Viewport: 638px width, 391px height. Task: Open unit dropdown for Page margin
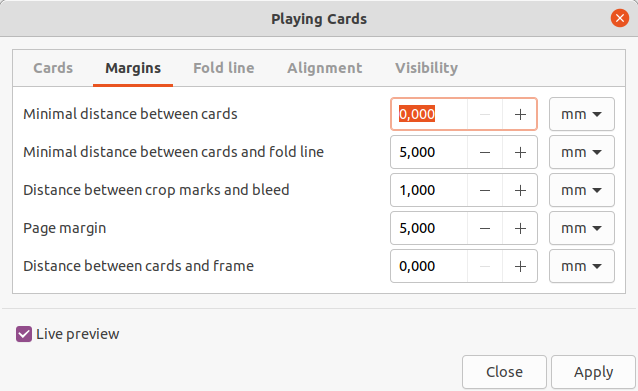click(581, 228)
